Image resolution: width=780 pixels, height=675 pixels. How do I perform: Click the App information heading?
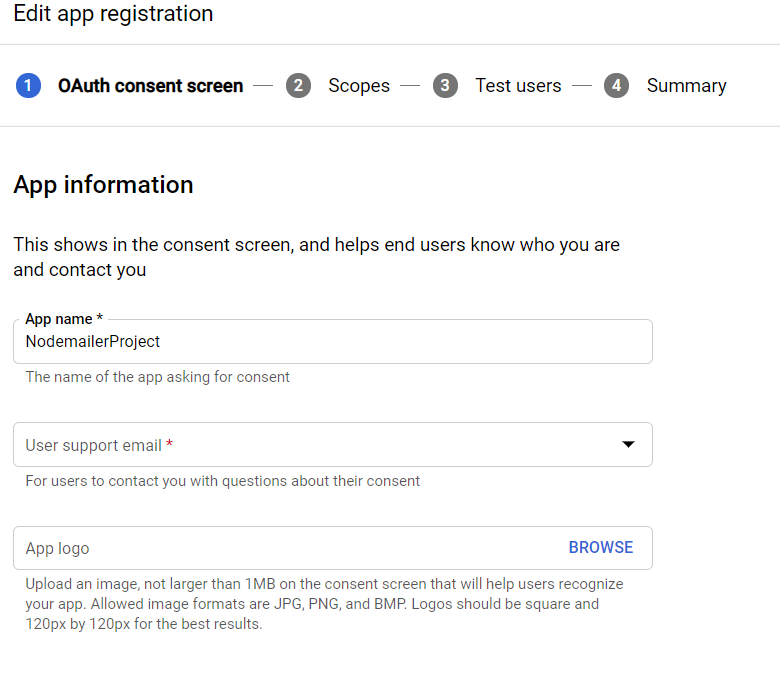[x=103, y=185]
